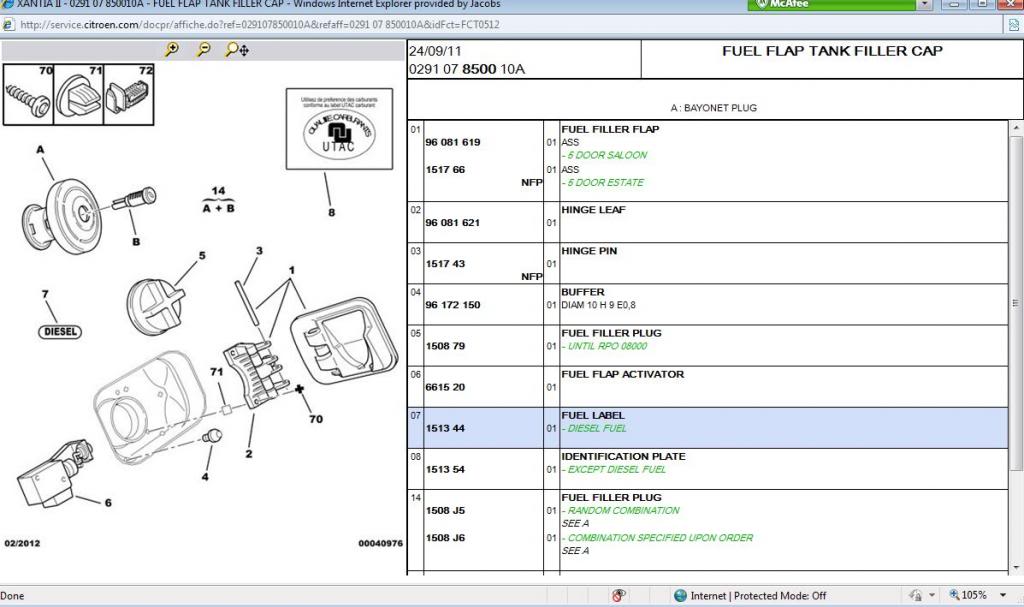Click the A : BAYONET PLUG legend
This screenshot has height=607, width=1024.
click(x=714, y=108)
